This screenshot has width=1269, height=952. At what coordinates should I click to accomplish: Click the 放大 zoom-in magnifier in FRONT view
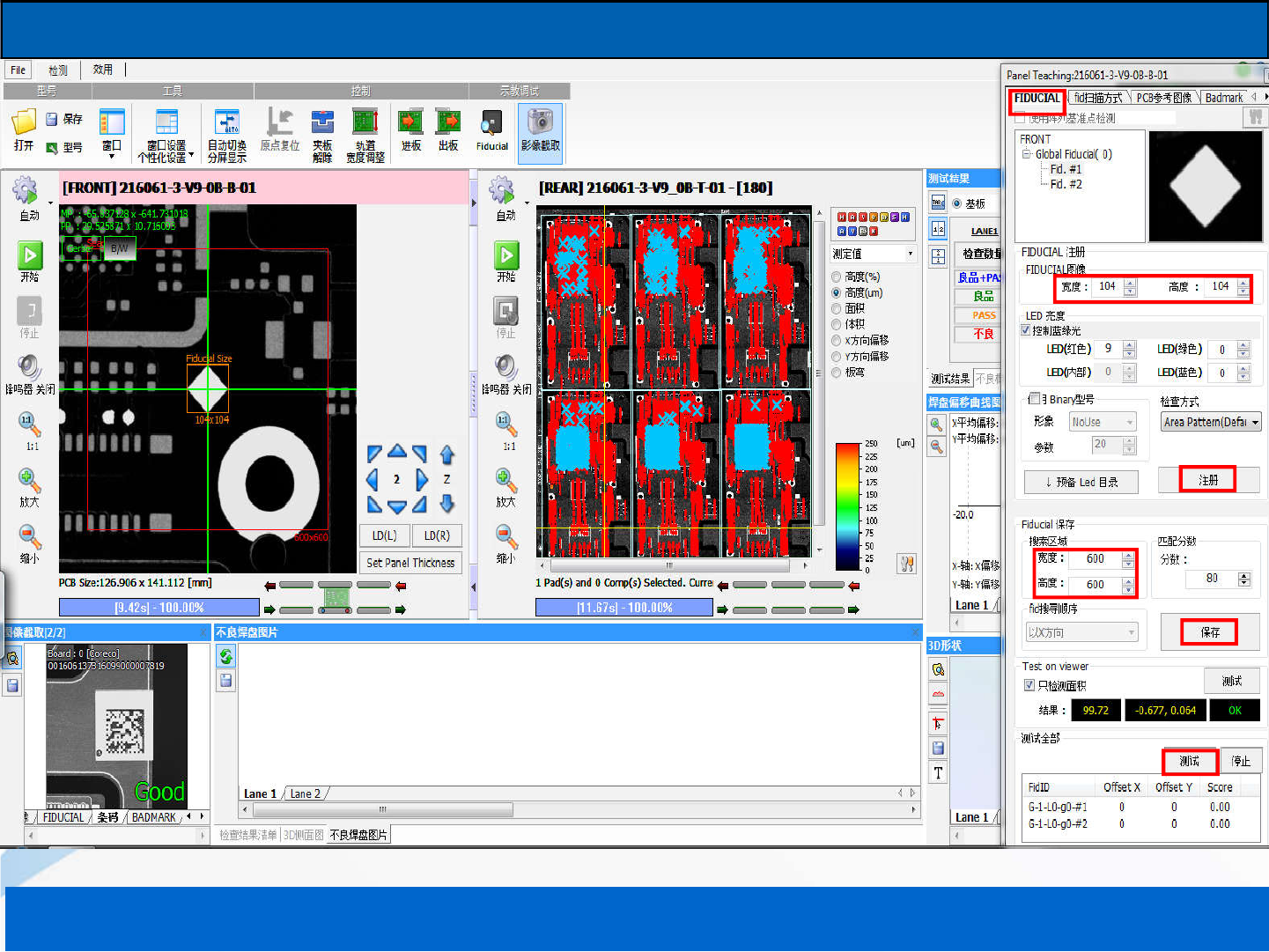click(29, 480)
